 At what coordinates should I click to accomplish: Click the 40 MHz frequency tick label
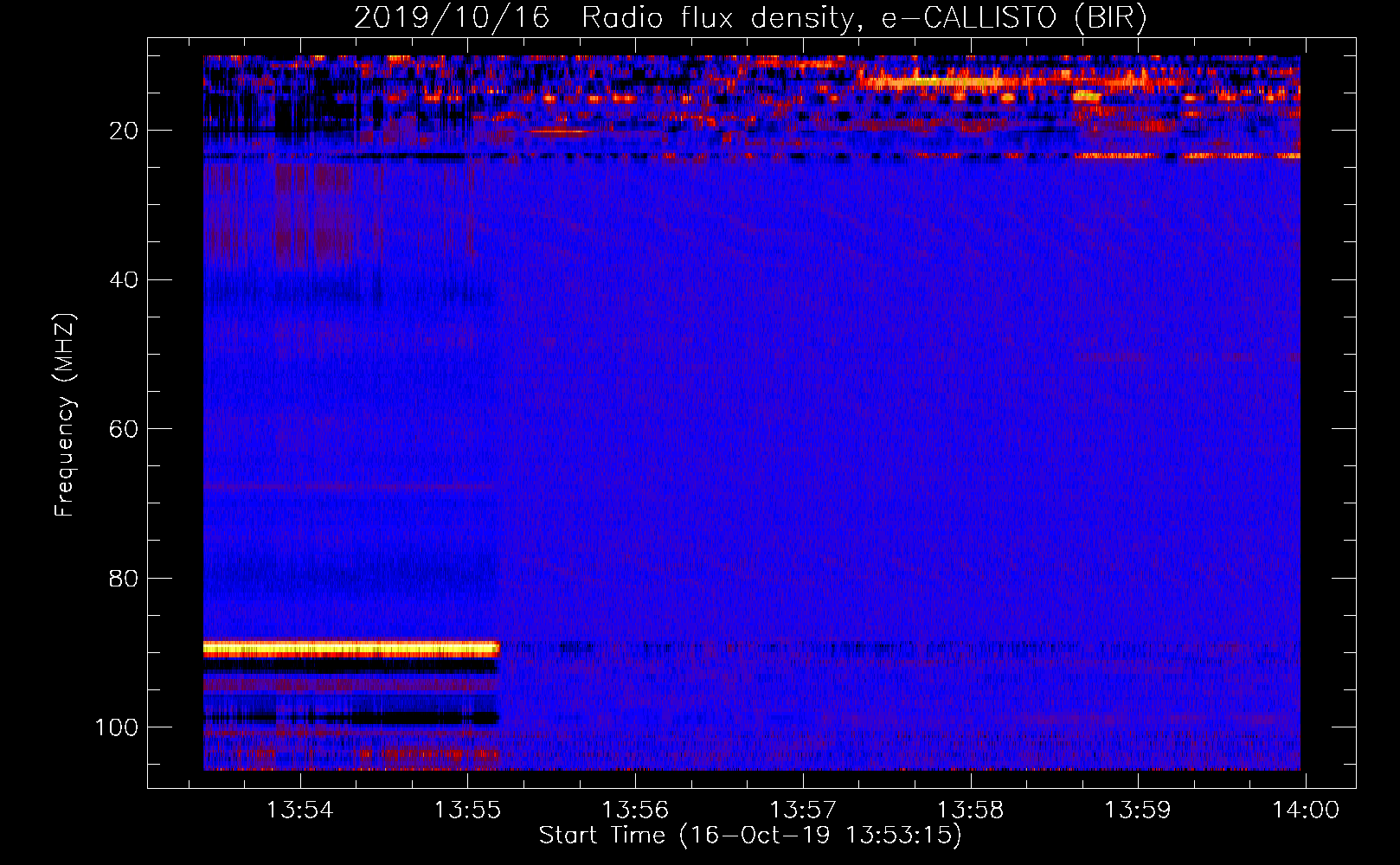(x=124, y=279)
